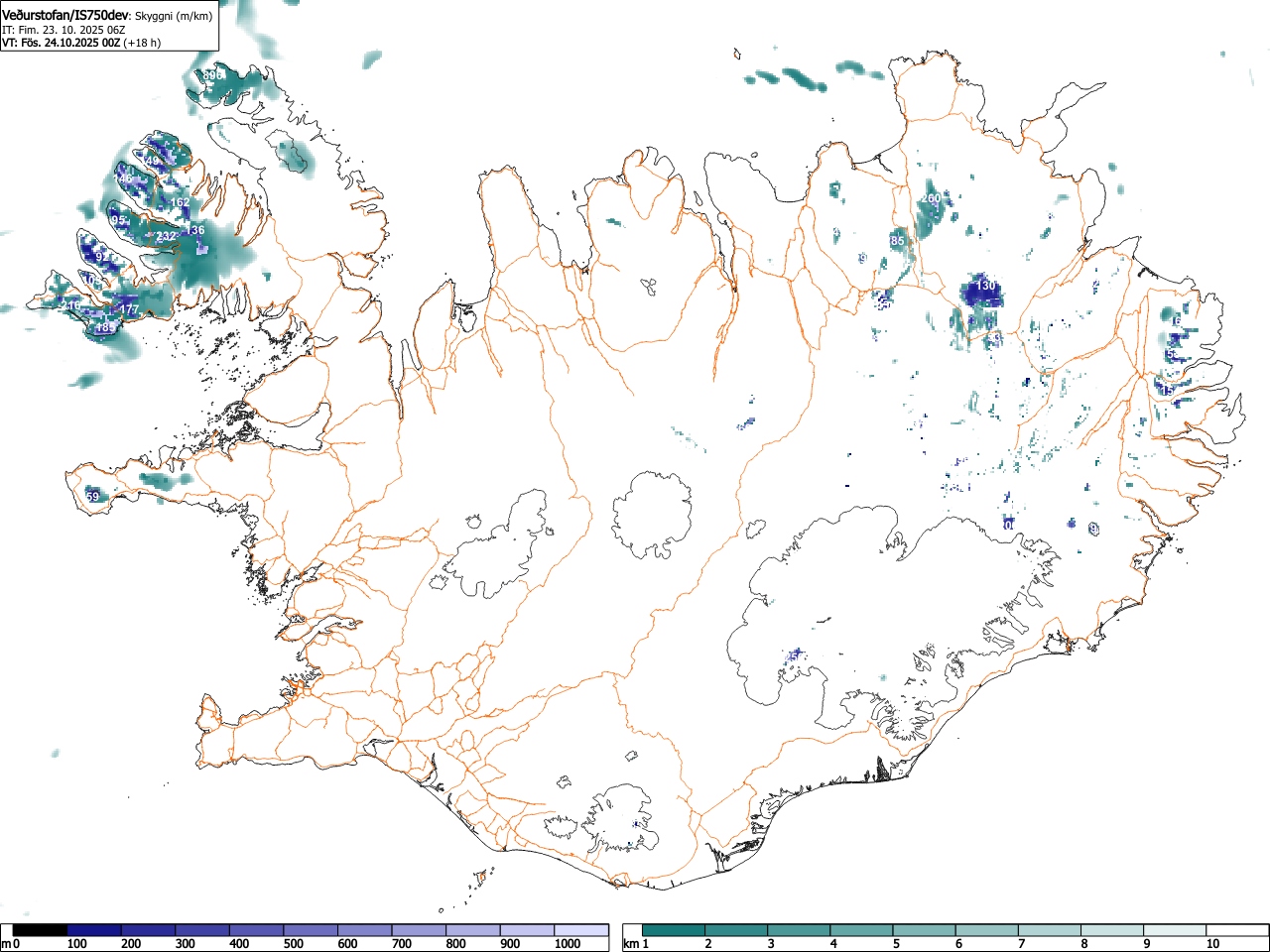Click the Skyggni (m/km) label
Screen dimensions: 1270x952
tap(173, 16)
